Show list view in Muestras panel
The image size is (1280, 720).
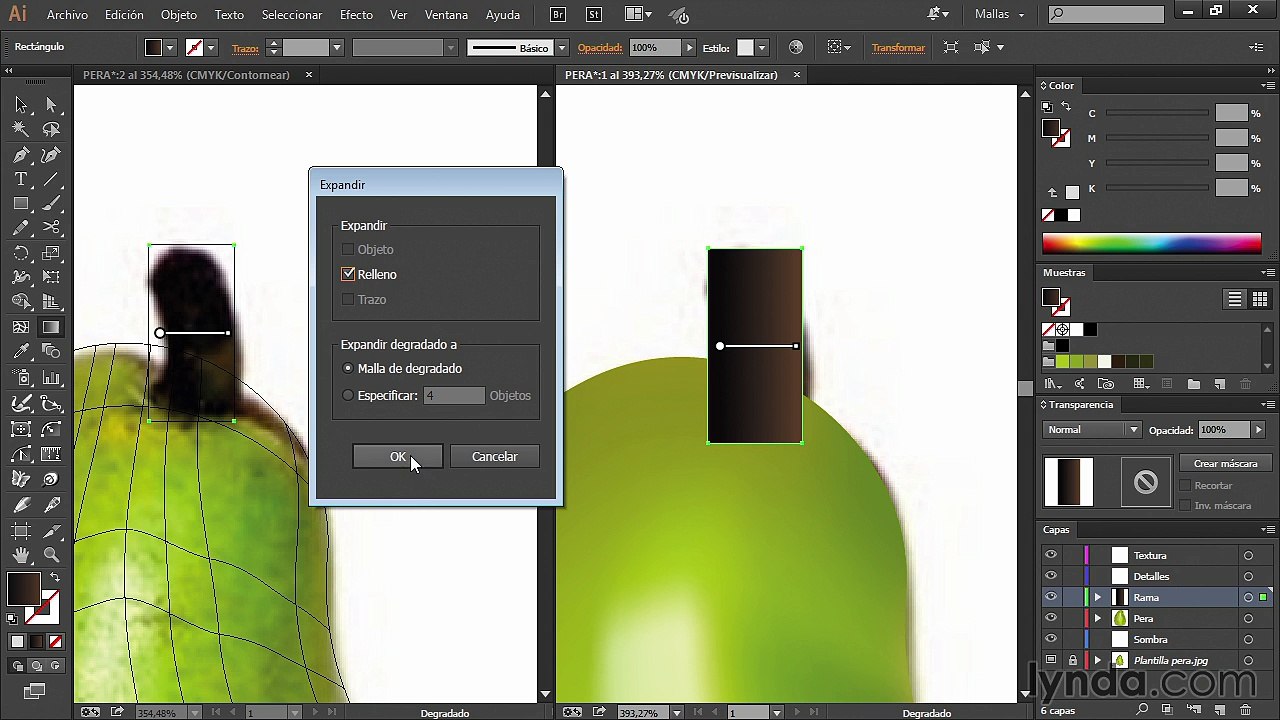point(1235,299)
